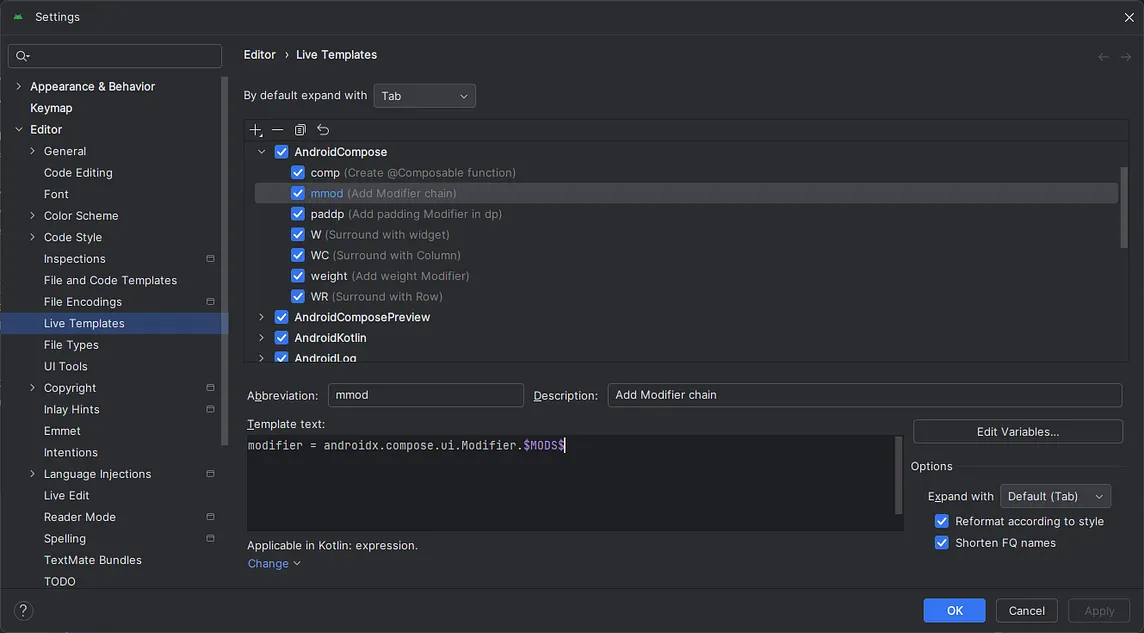This screenshot has height=633, width=1144.
Task: Navigate back with breadcrumb back arrow
Action: 1103,56
